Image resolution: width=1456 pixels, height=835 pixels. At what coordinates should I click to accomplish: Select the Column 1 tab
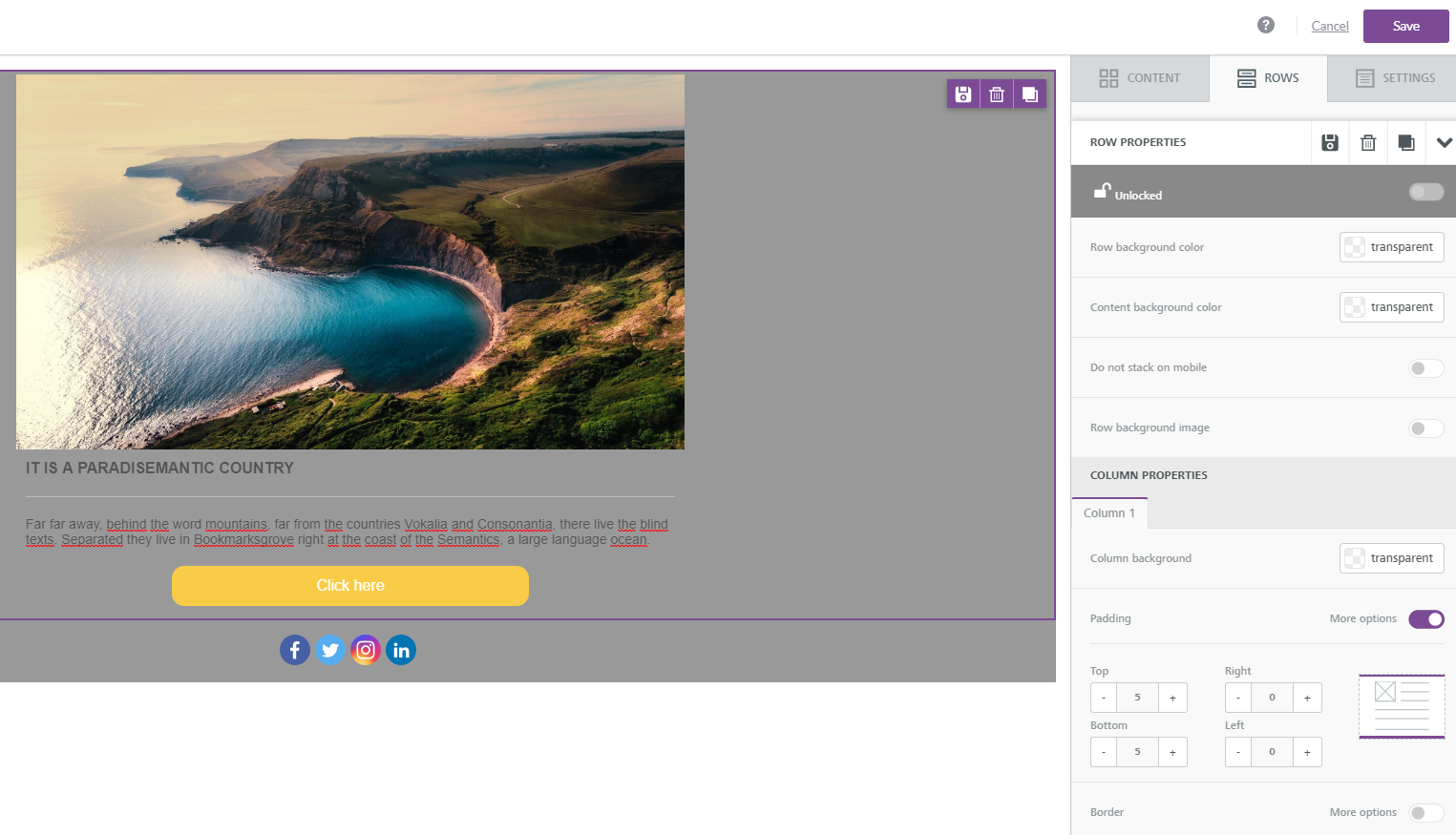pyautogui.click(x=1109, y=513)
